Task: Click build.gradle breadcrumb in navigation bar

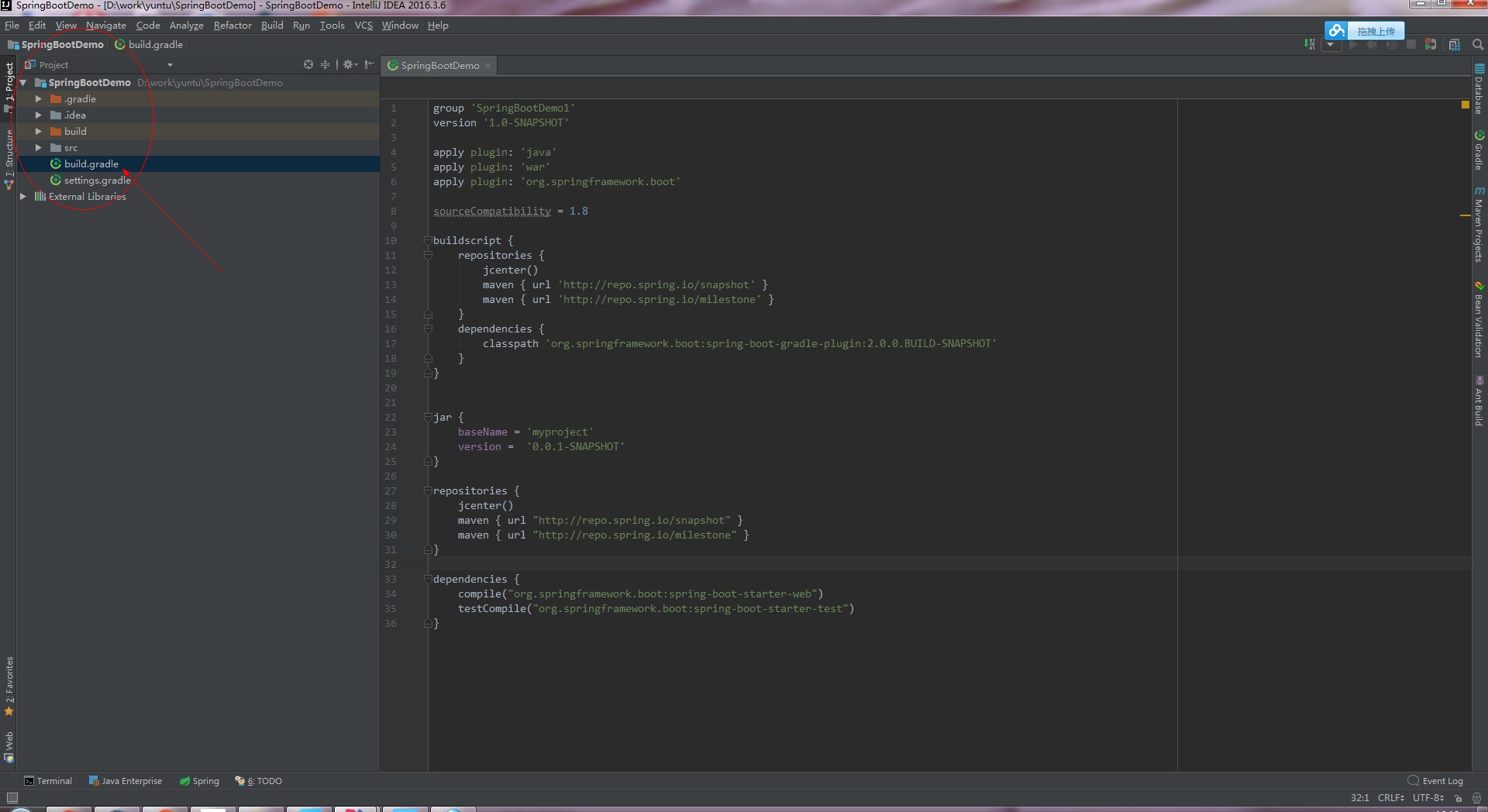Action: (149, 45)
